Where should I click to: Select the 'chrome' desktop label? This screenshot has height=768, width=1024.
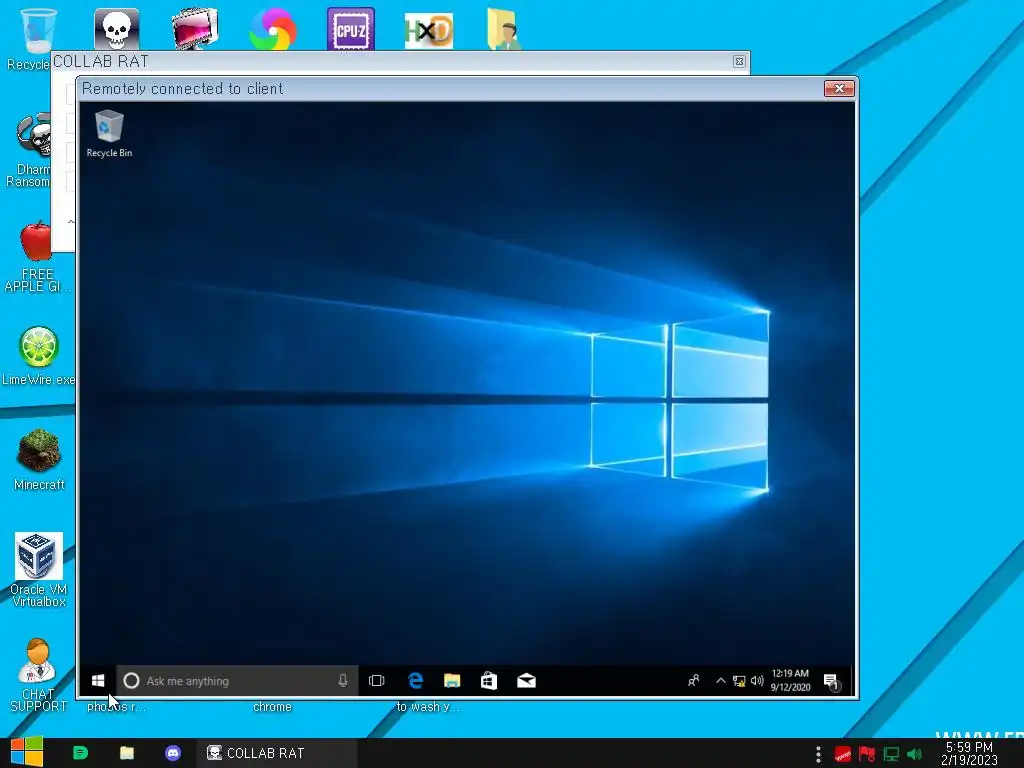272,707
